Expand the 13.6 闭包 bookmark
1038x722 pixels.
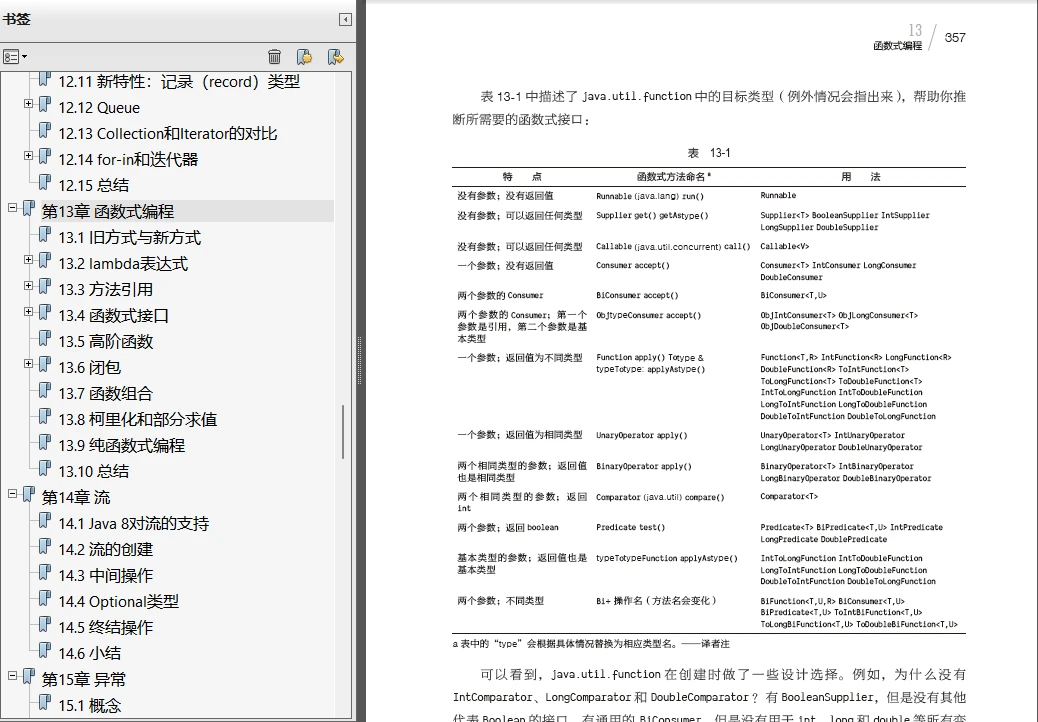(28, 363)
